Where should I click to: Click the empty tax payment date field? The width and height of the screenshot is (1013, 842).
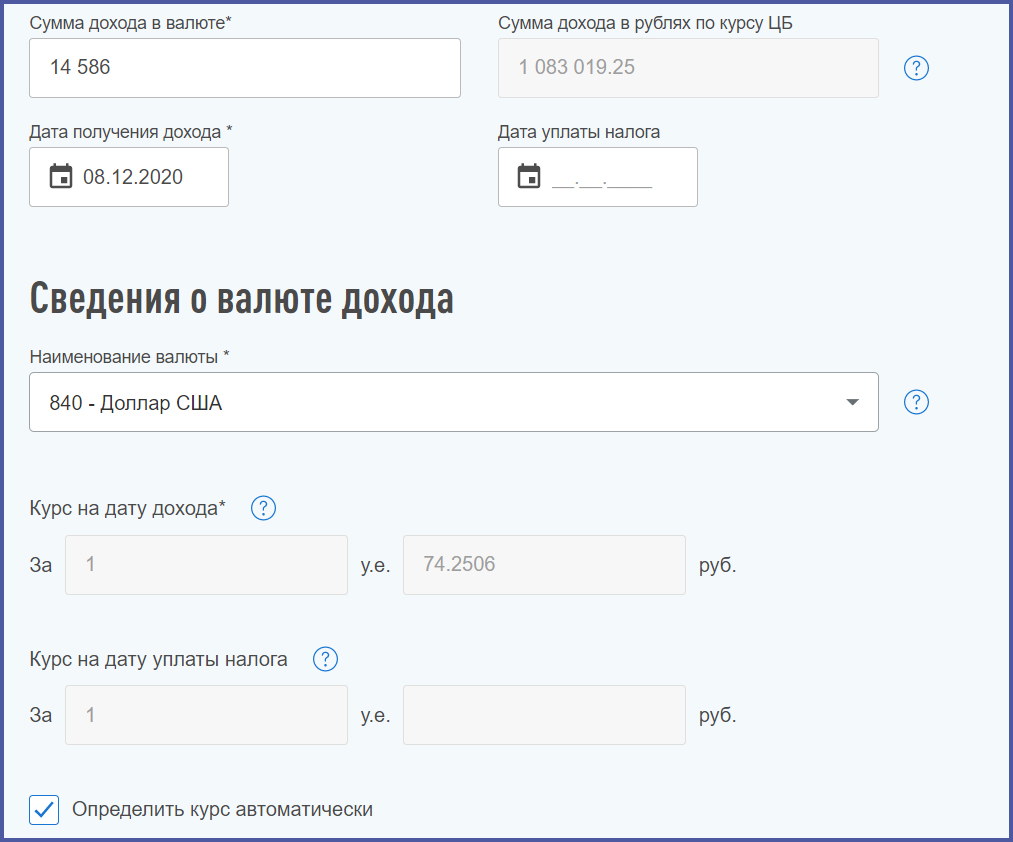(x=598, y=177)
